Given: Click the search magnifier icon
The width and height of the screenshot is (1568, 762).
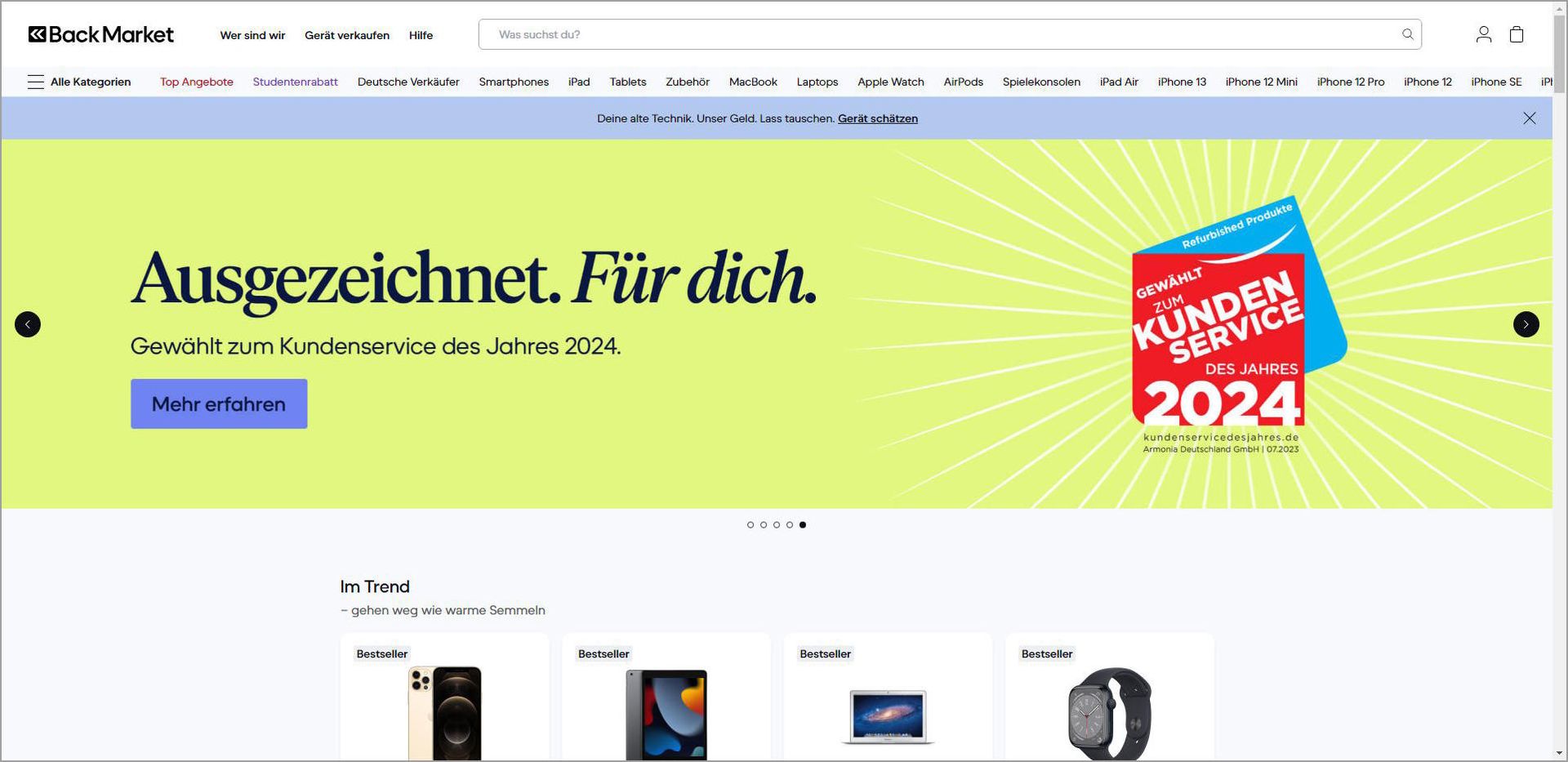Looking at the screenshot, I should coord(1408,34).
